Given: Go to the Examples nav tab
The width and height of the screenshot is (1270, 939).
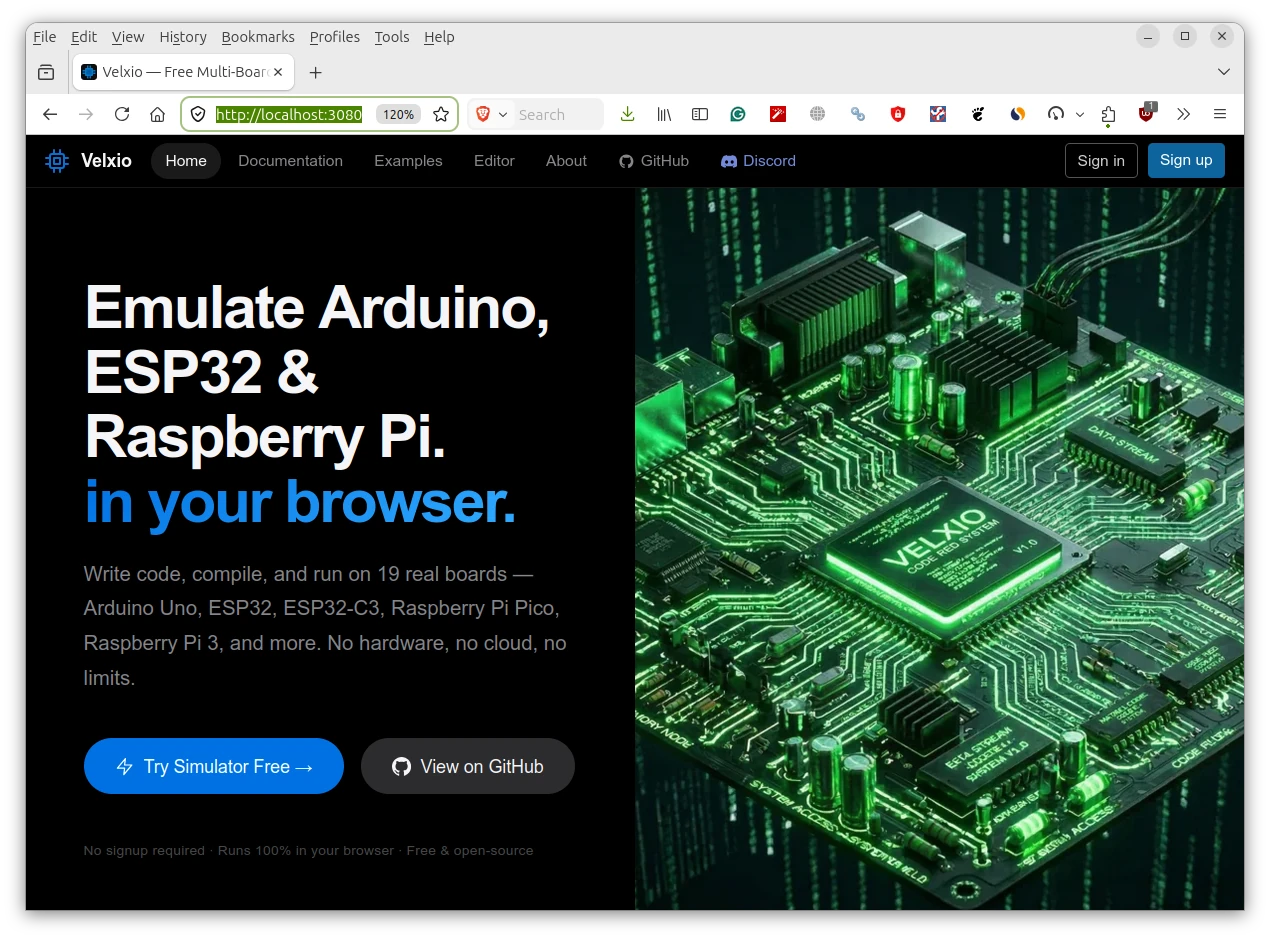Looking at the screenshot, I should click(408, 161).
